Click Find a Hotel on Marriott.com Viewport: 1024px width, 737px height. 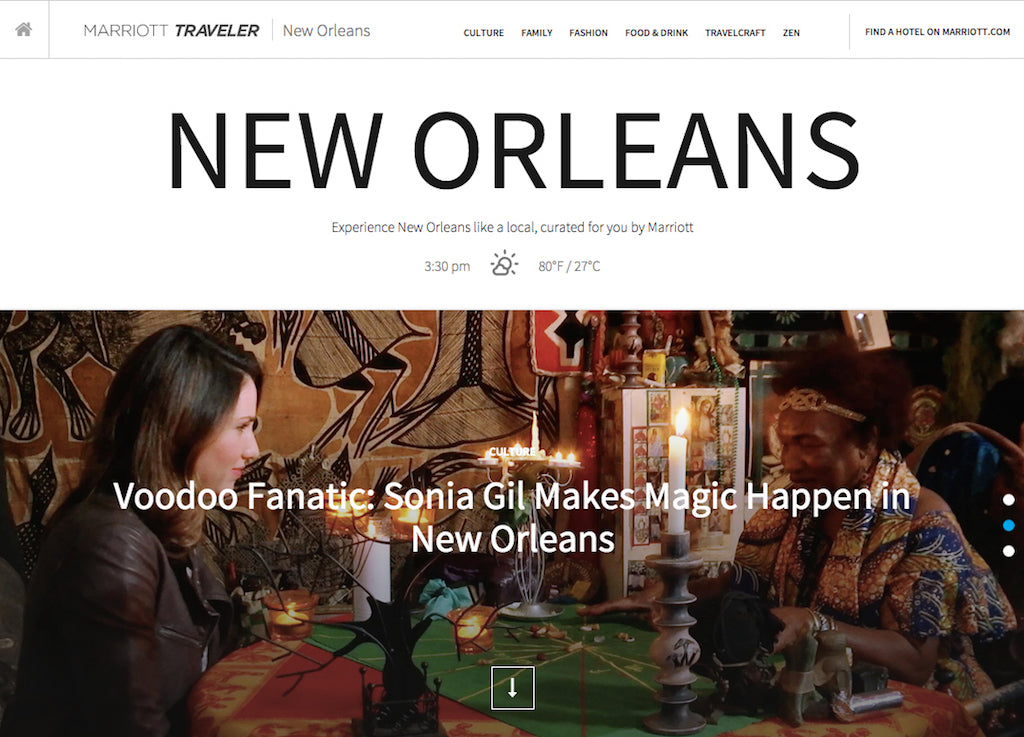coord(937,31)
